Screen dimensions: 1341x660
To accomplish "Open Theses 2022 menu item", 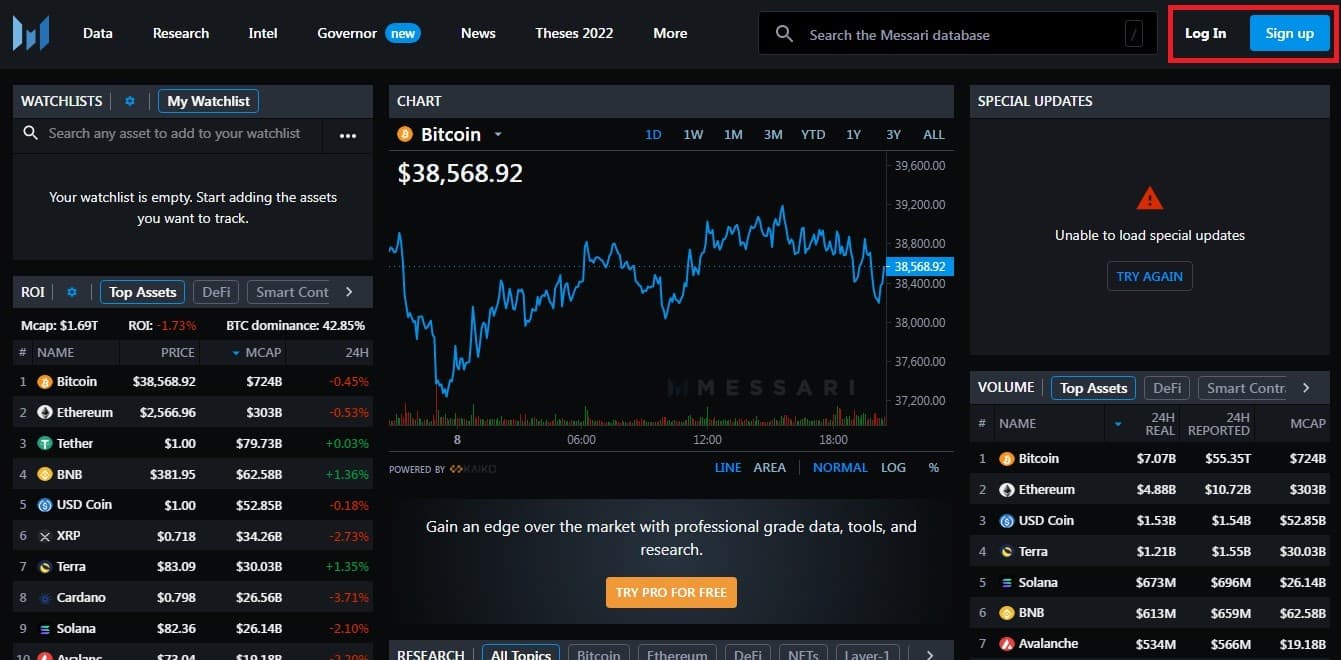I will (574, 33).
